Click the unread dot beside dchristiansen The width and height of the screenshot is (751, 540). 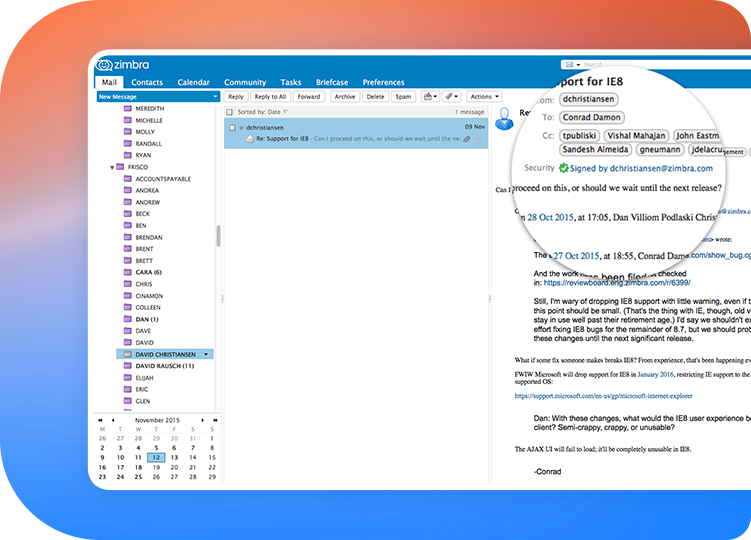click(241, 128)
